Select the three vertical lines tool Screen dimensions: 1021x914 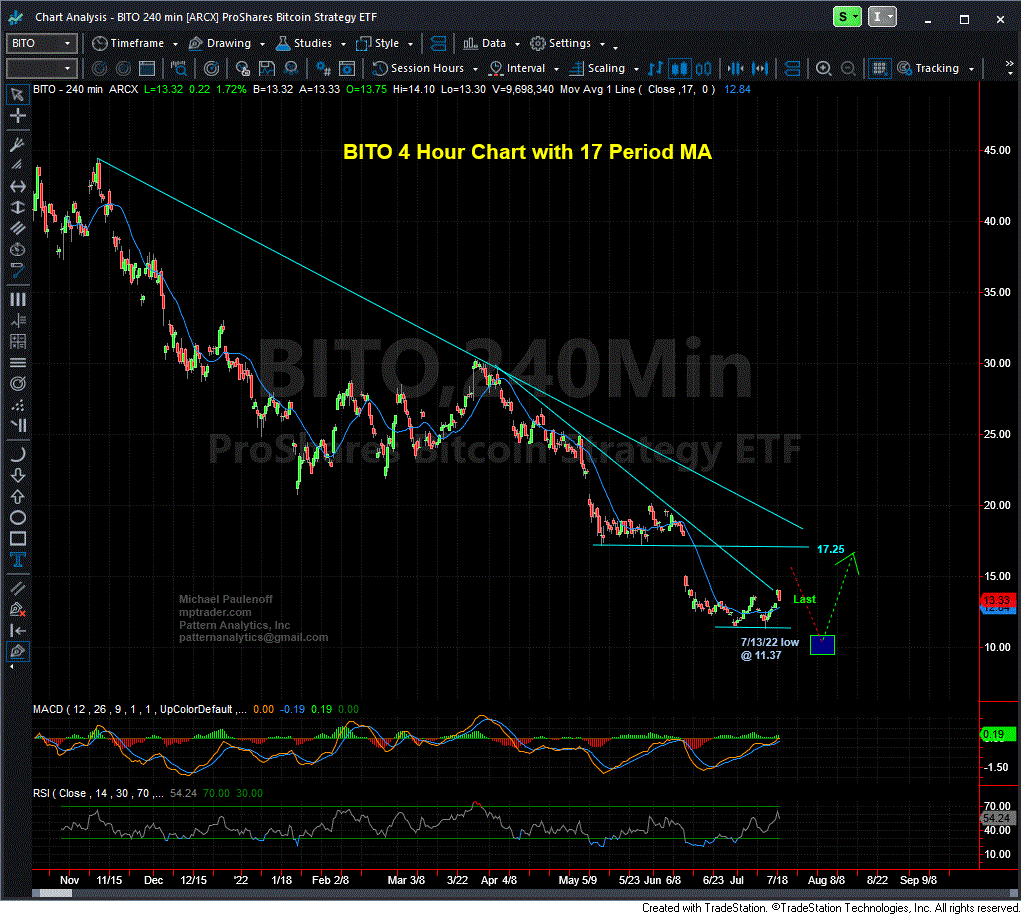click(x=18, y=299)
